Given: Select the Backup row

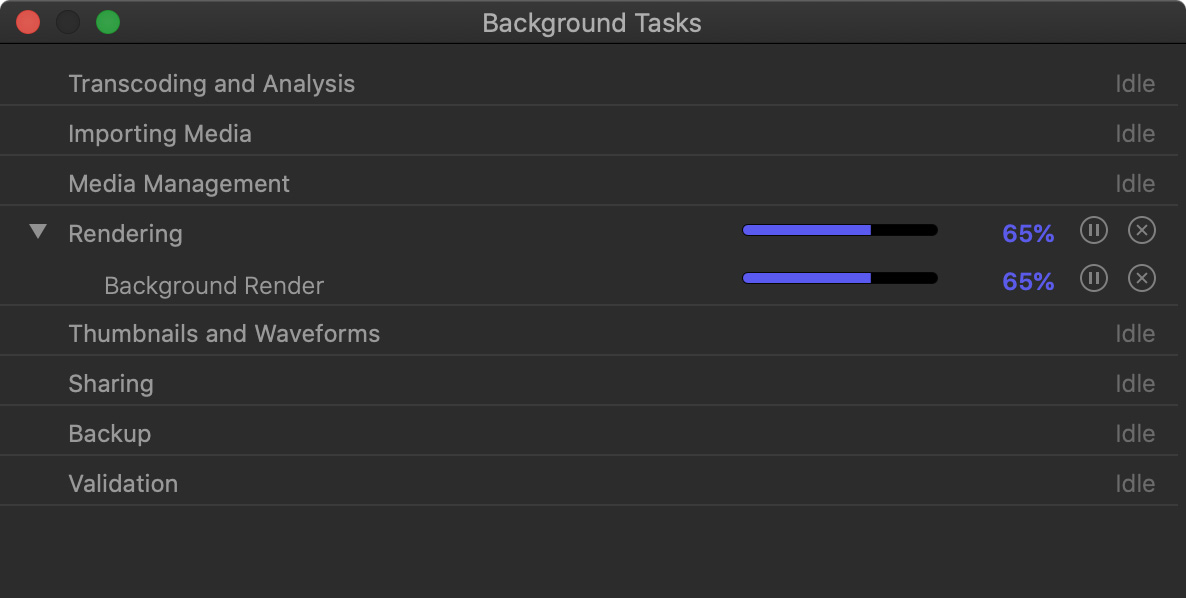Looking at the screenshot, I should click(x=110, y=434).
